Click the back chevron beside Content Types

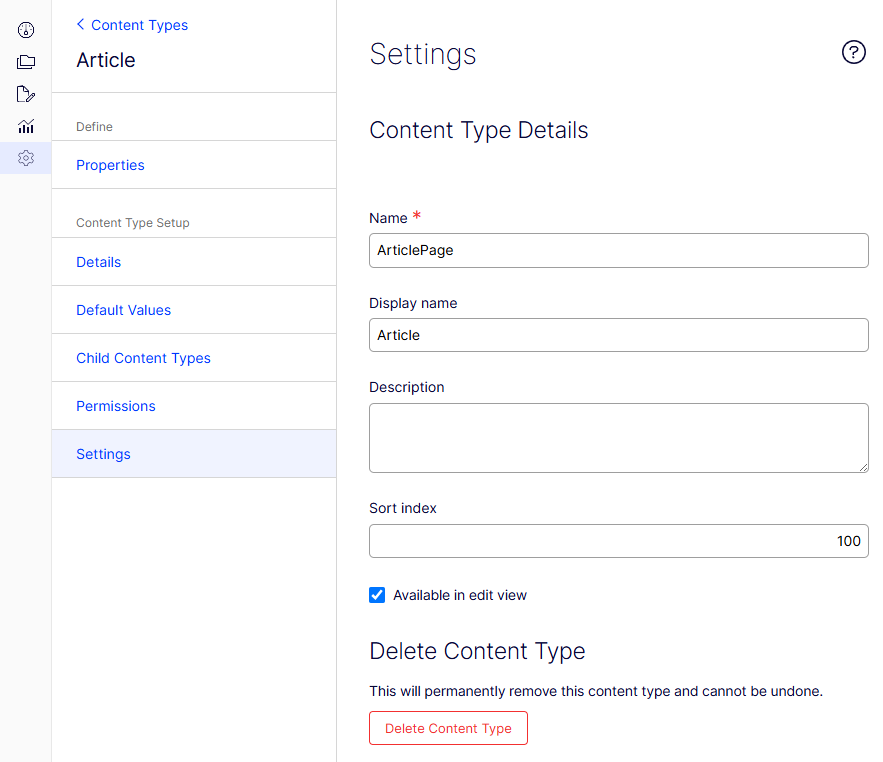[81, 24]
